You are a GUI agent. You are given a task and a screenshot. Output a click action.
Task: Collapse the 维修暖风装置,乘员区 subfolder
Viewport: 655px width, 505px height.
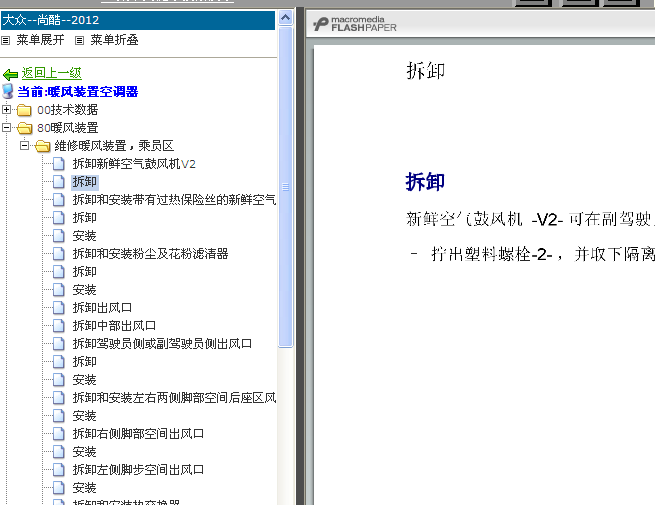pyautogui.click(x=24, y=145)
